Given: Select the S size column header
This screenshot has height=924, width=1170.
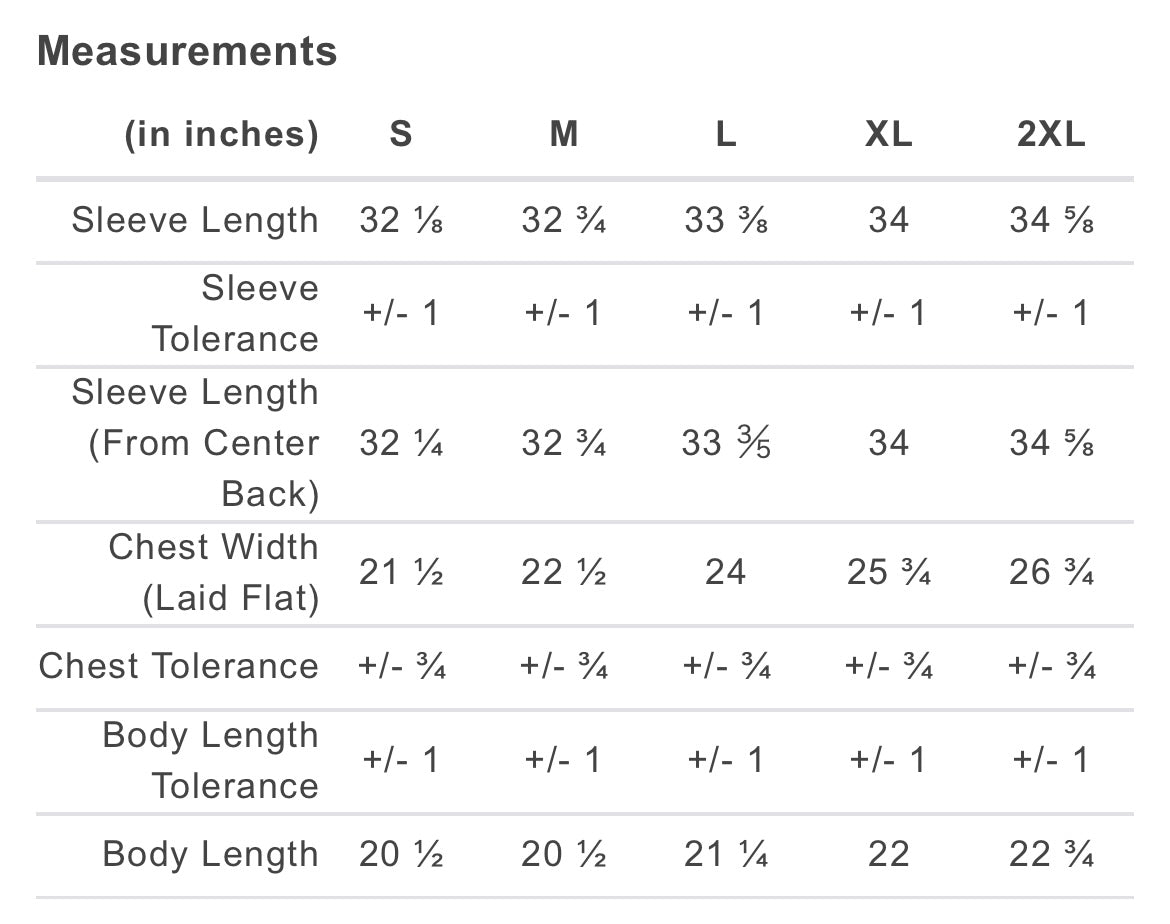Looking at the screenshot, I should pos(401,134).
